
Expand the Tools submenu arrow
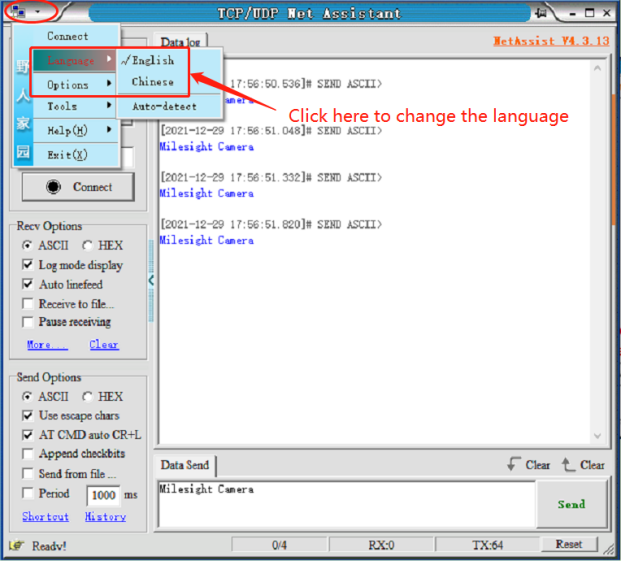click(109, 105)
